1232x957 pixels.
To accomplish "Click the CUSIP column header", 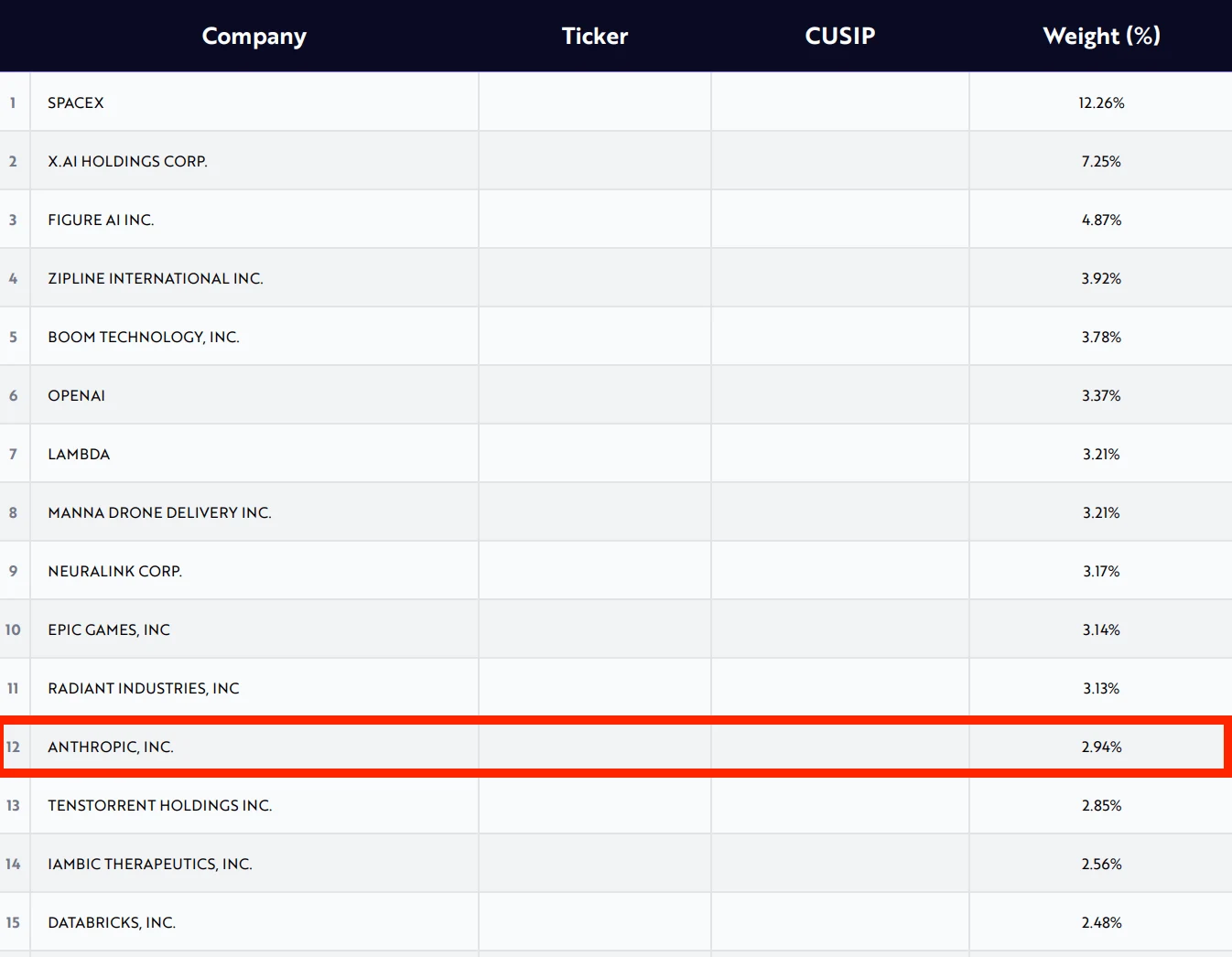I will pyautogui.click(x=839, y=36).
